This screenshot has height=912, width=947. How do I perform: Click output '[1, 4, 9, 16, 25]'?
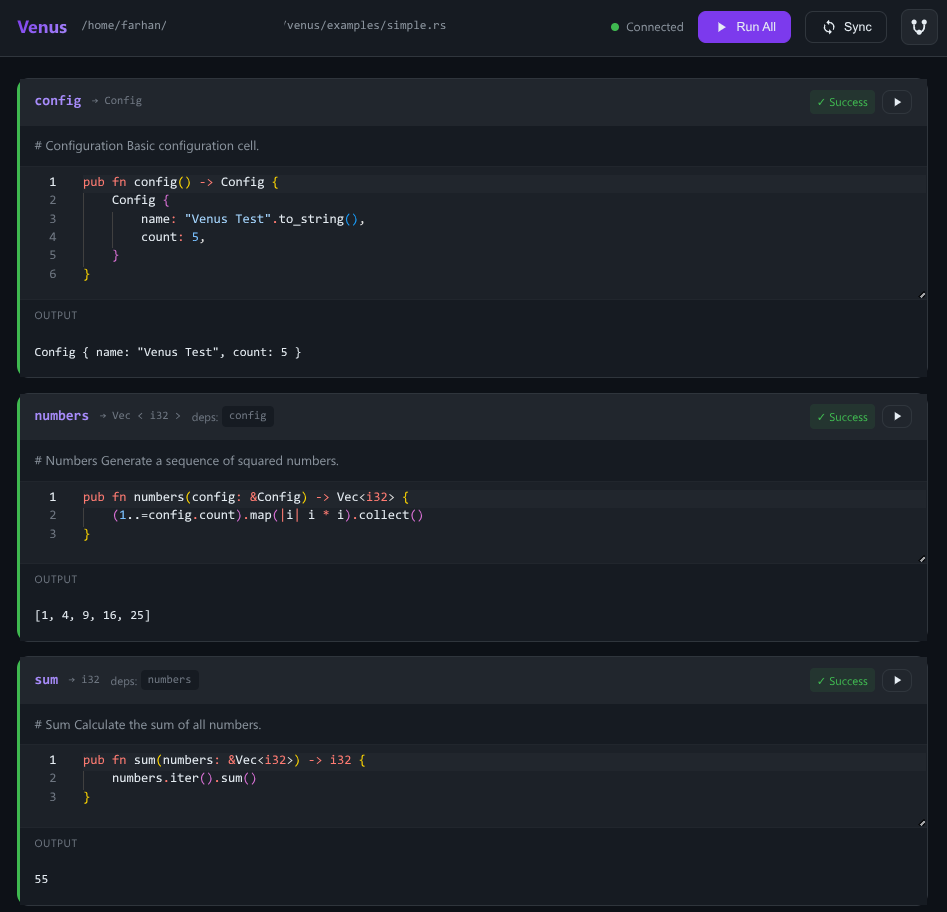click(92, 615)
